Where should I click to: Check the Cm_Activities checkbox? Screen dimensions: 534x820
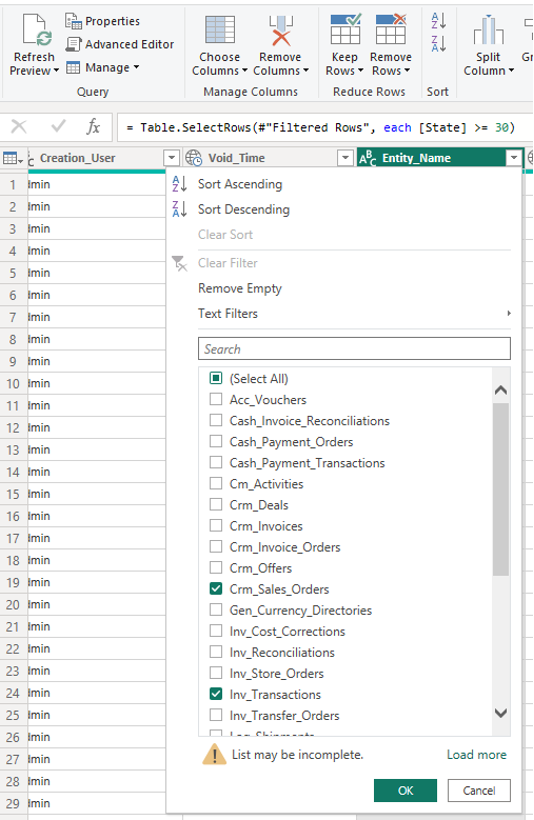(215, 483)
